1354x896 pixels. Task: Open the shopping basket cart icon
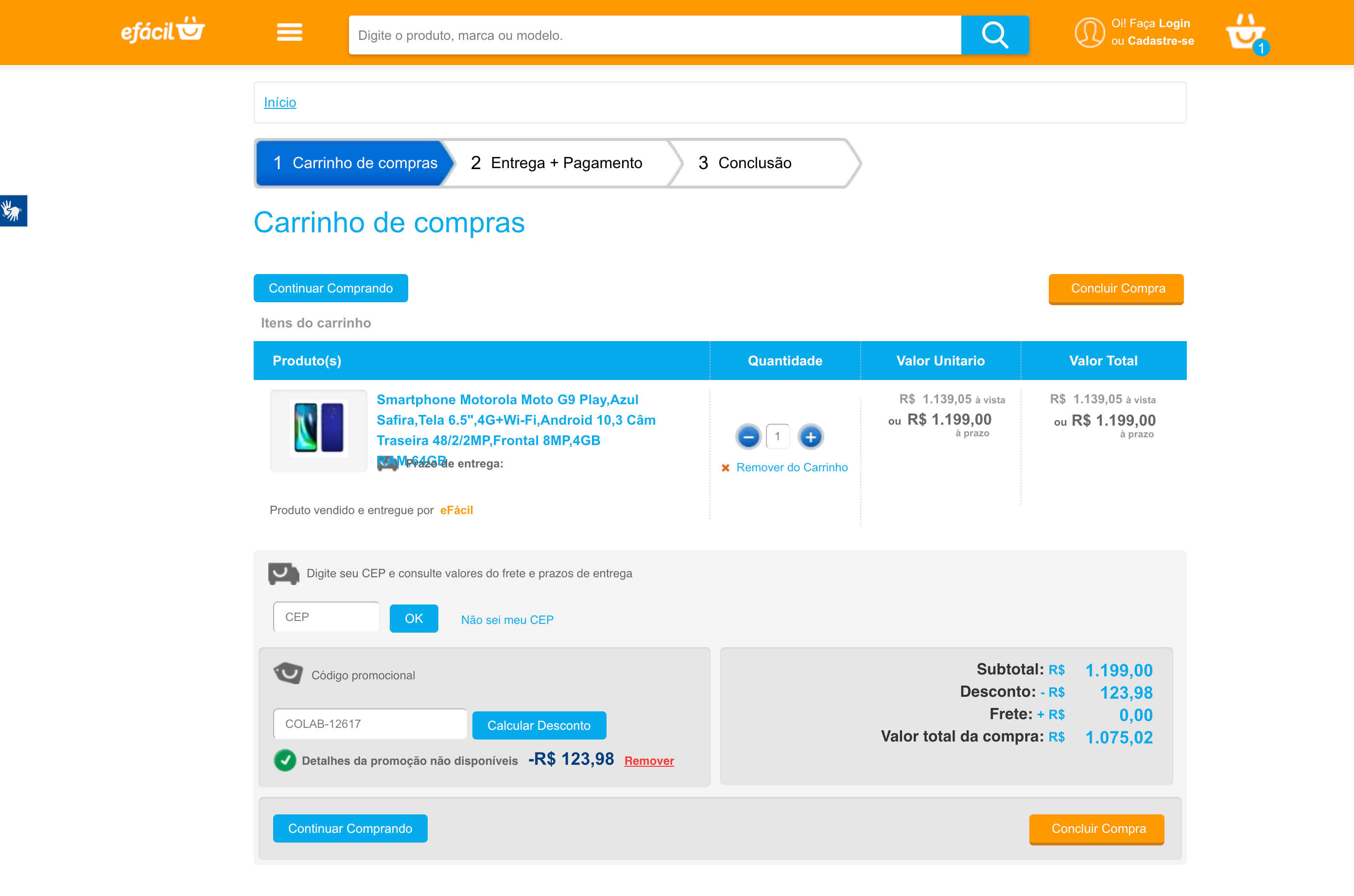pyautogui.click(x=1246, y=33)
